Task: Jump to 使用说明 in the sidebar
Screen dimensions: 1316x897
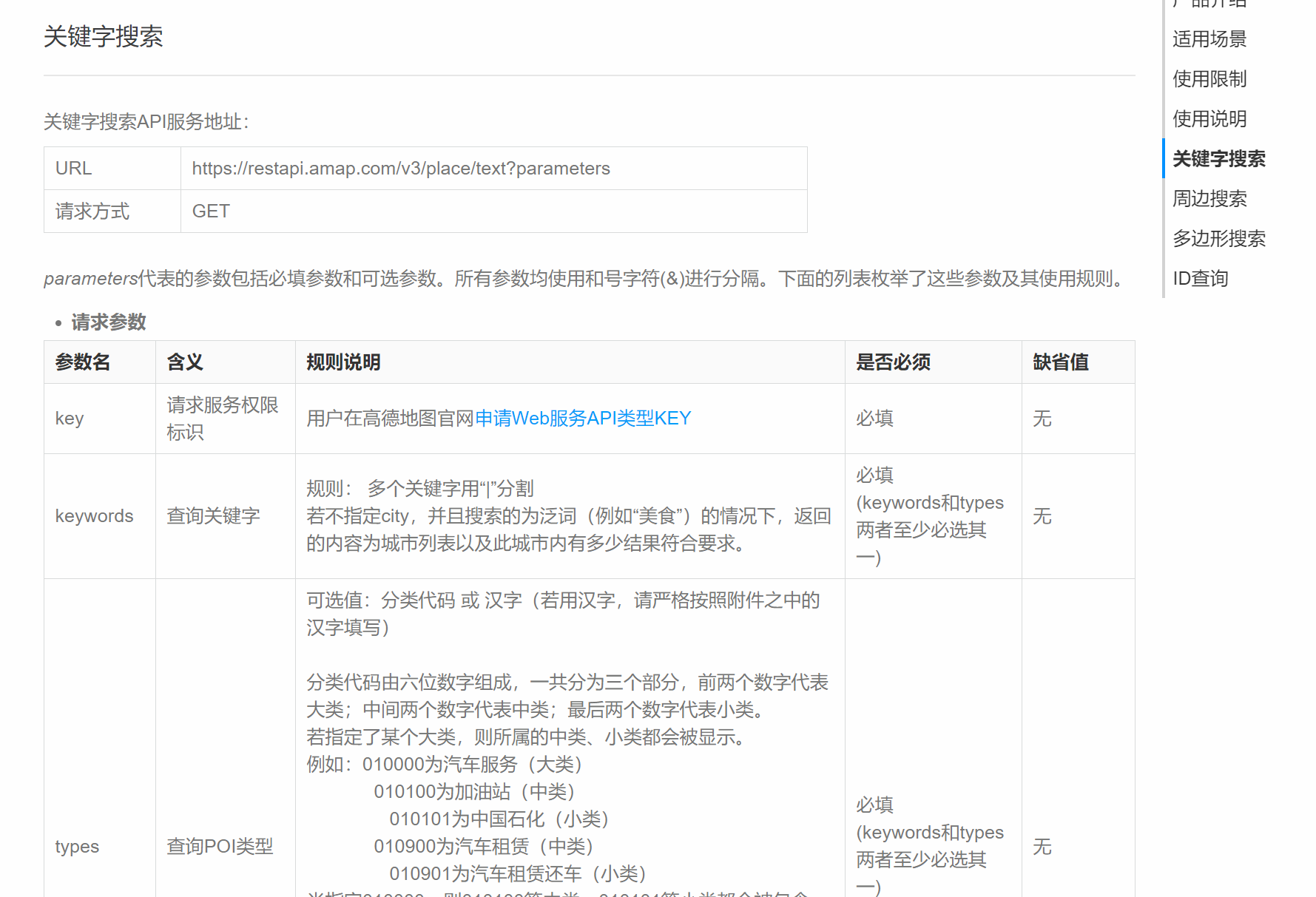Action: point(1209,118)
